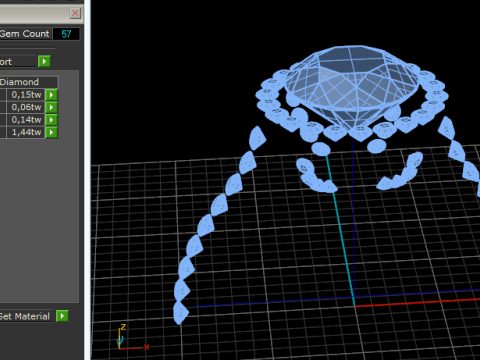Viewport: 480px width, 360px height.
Task: Close the gem report panel
Action: tap(75, 13)
